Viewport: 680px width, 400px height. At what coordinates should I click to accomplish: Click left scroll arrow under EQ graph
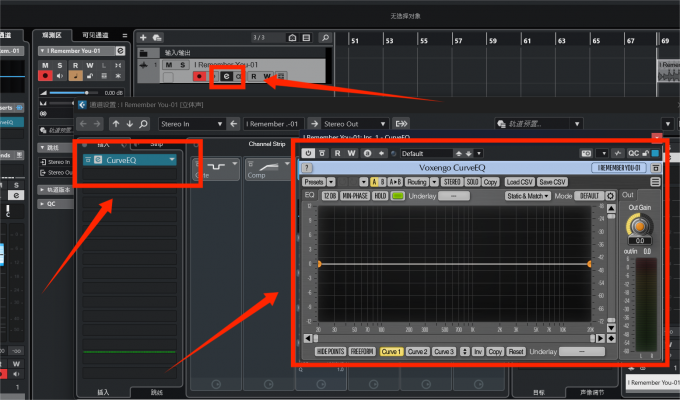click(x=307, y=338)
